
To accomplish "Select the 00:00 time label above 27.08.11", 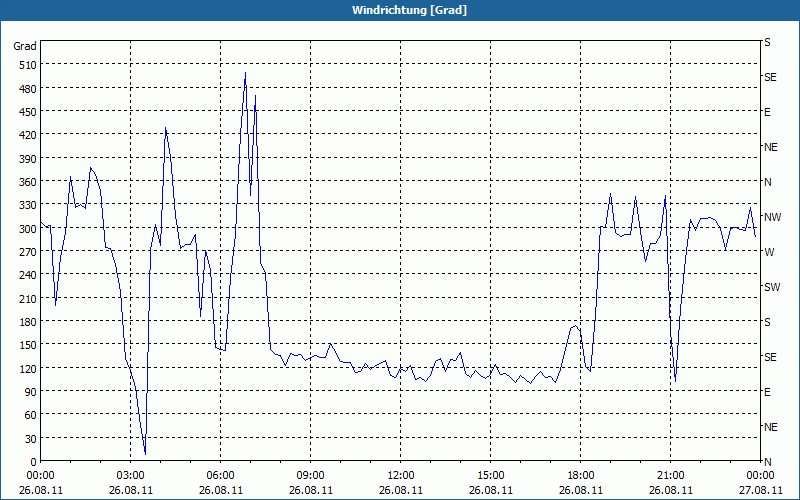I will [x=760, y=476].
